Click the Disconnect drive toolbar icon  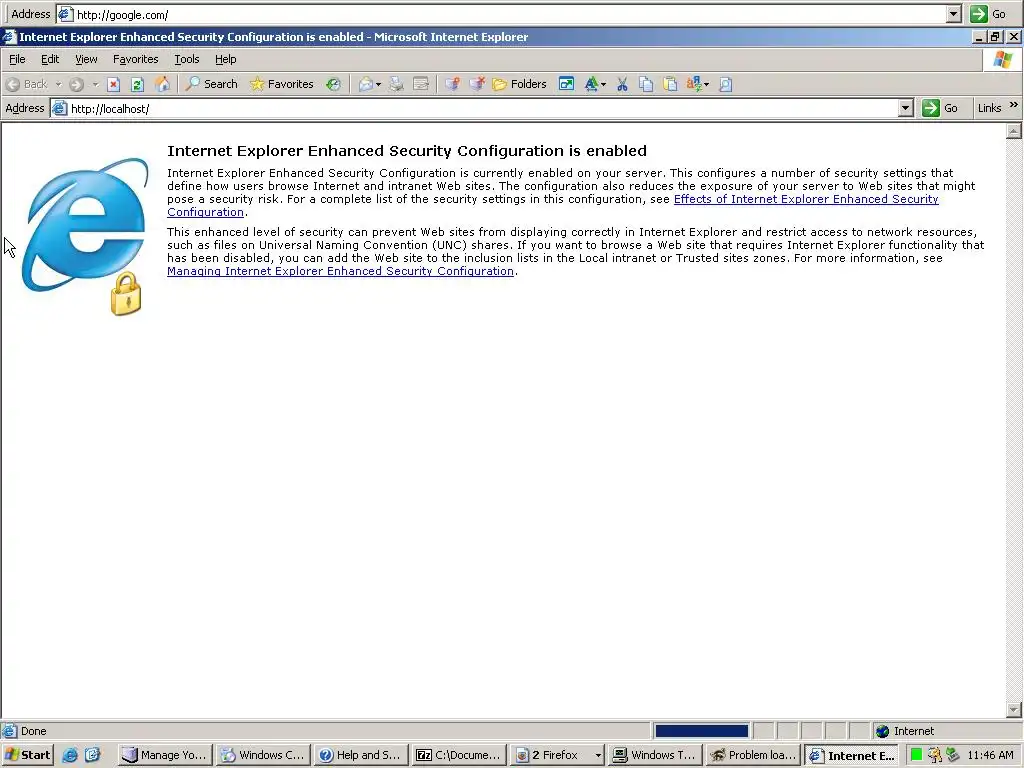tap(477, 84)
